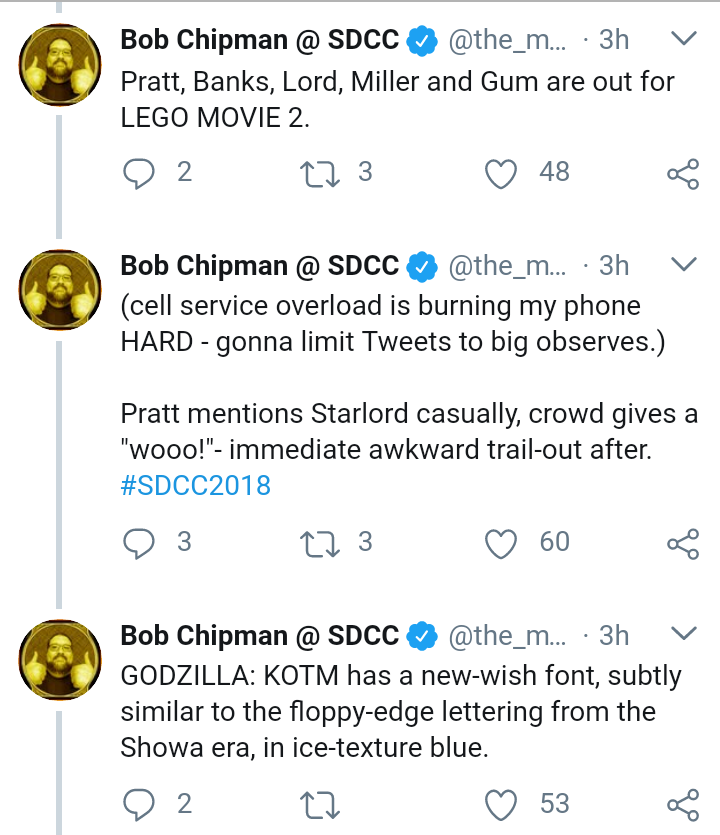Like the Starlord tweet with 60 likes
Viewport: 720px width, 835px height.
[501, 543]
